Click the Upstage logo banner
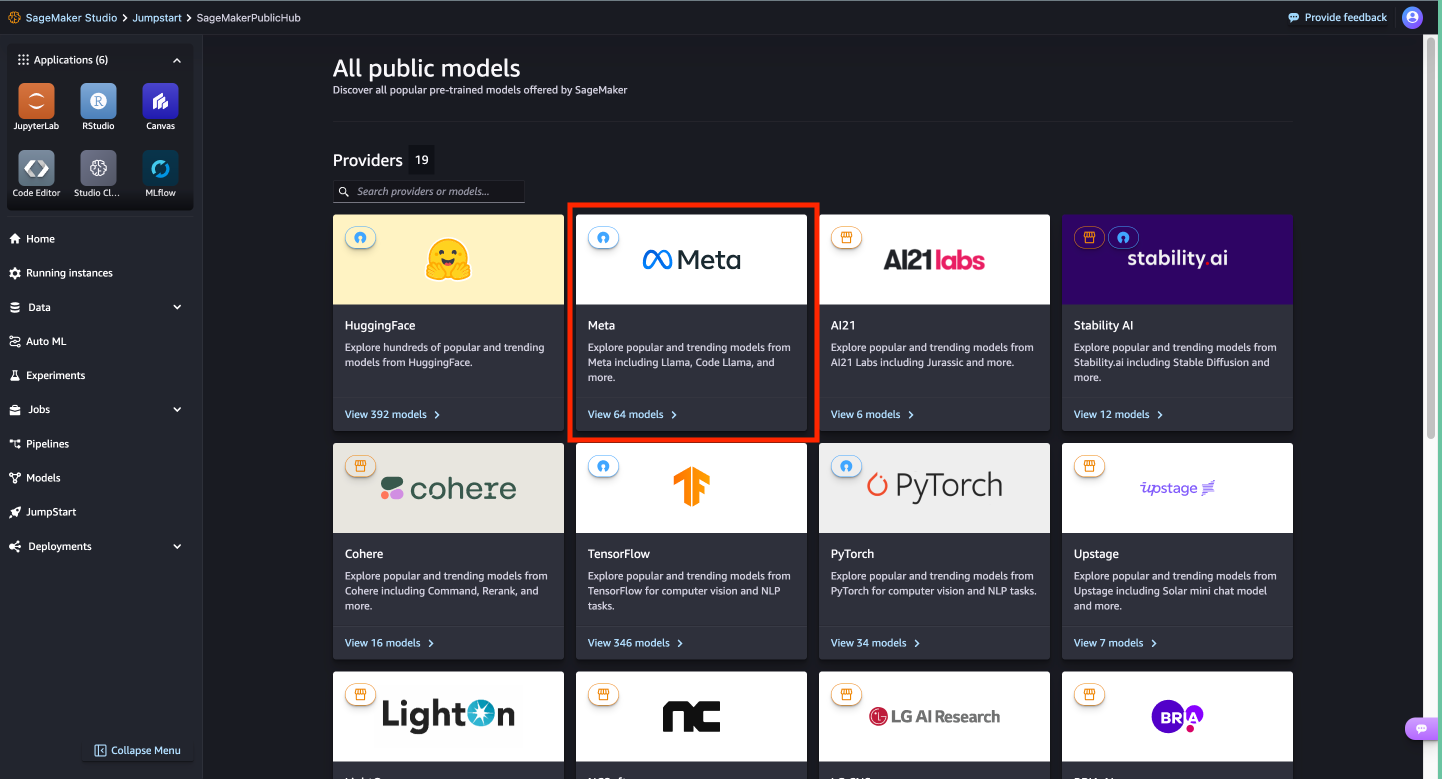This screenshot has width=1442, height=779. (x=1177, y=488)
